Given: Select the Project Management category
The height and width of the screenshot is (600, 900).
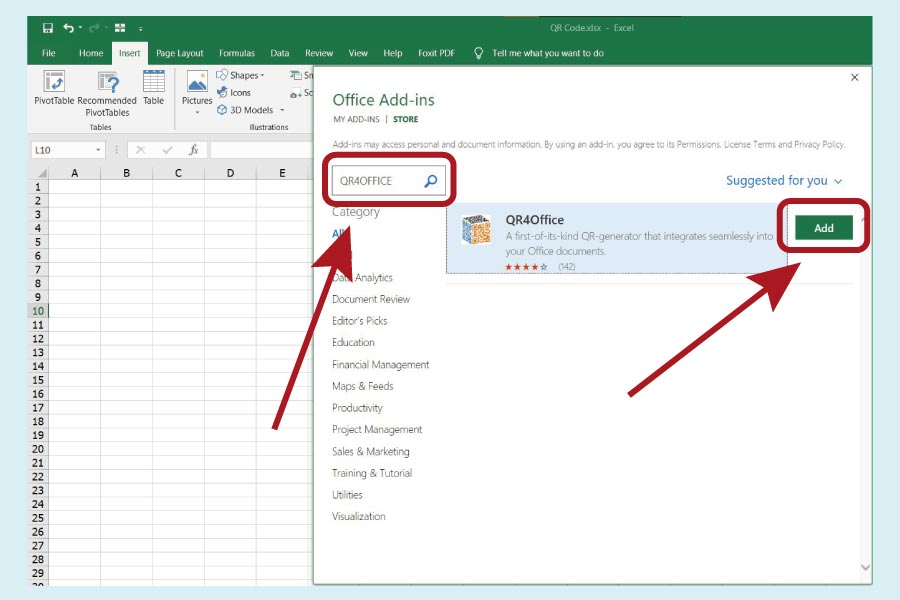Looking at the screenshot, I should pos(377,429).
